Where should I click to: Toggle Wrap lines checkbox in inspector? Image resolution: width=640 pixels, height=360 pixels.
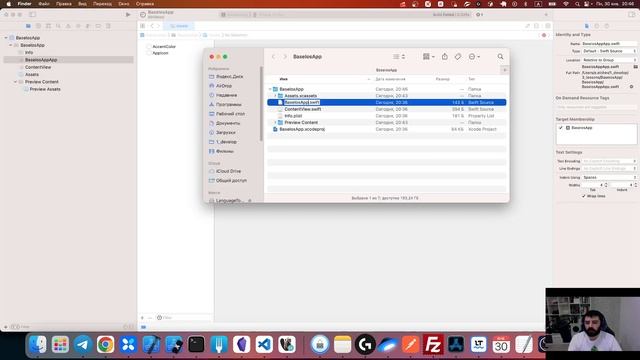584,196
